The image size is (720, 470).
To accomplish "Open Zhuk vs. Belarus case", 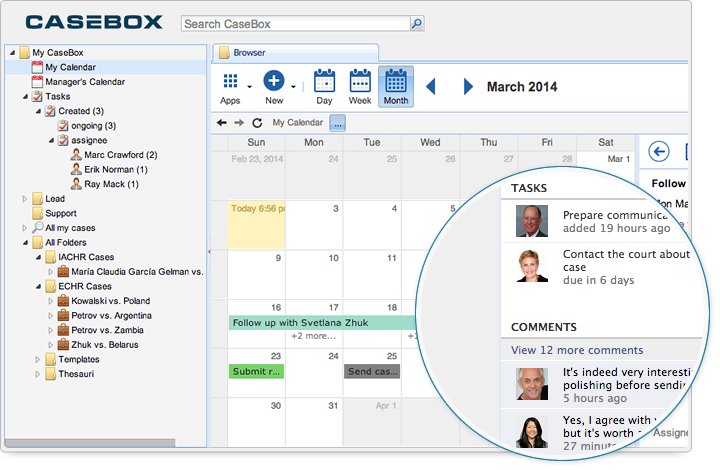I will 104,345.
